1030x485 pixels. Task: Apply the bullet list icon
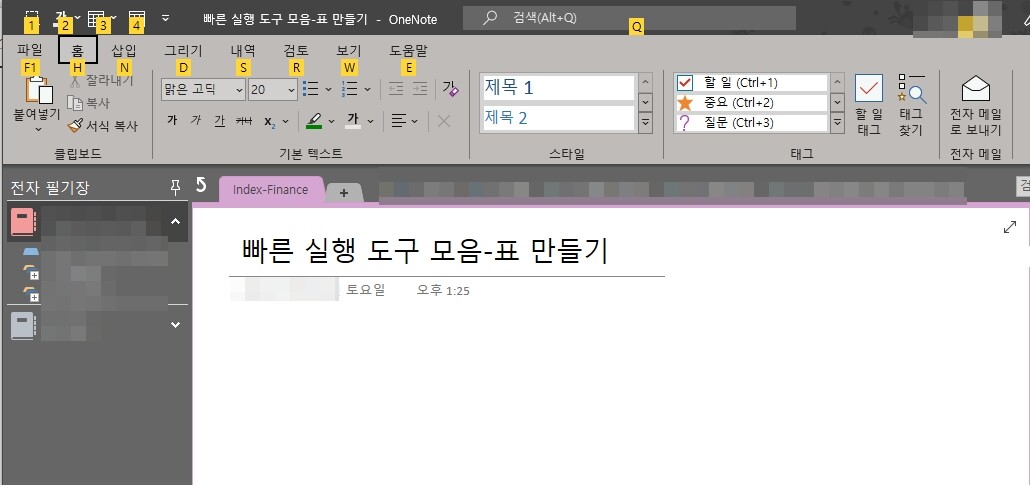click(x=311, y=89)
